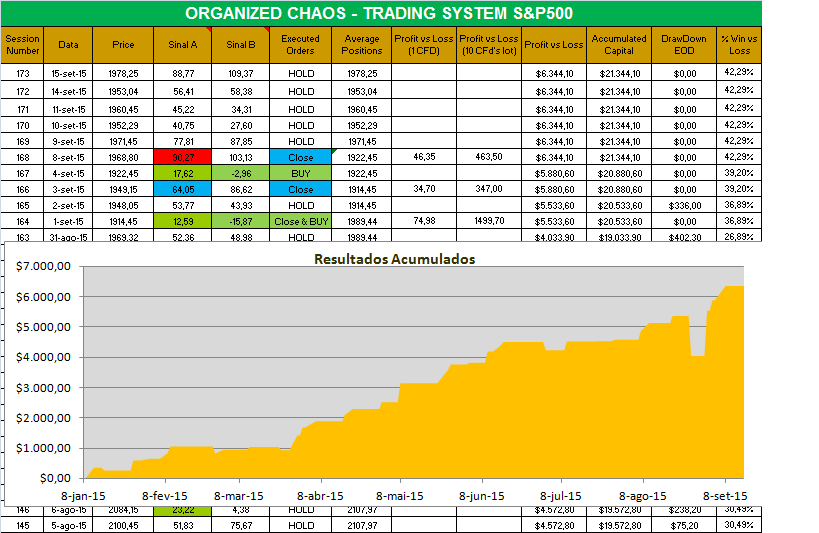Click the green -2,96 Sinal B cell
Screen dimensions: 819x533
241,173
